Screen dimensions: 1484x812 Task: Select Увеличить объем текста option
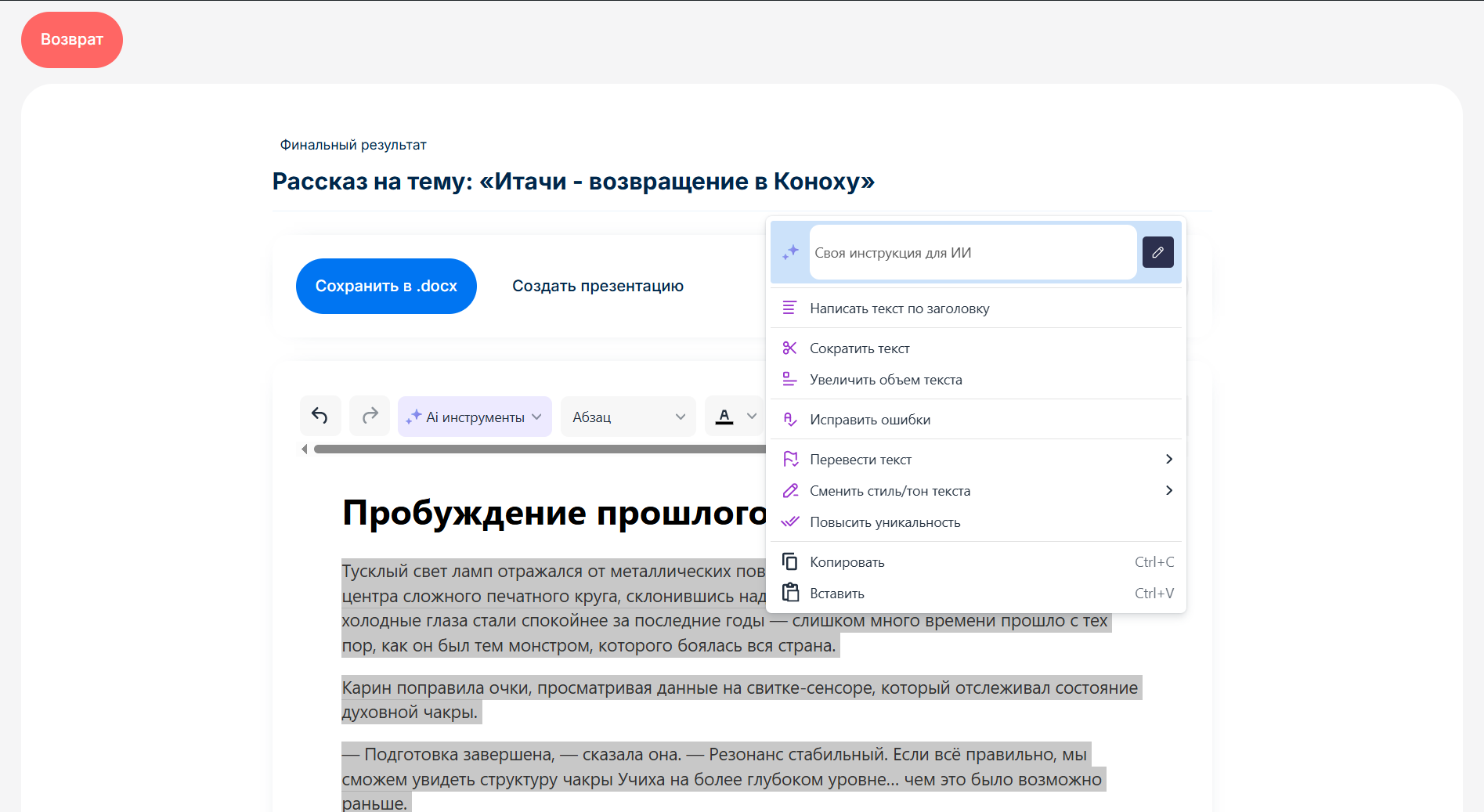(886, 380)
